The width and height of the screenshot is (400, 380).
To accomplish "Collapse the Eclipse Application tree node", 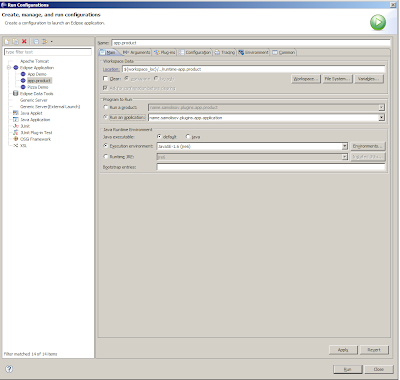I will coord(9,68).
